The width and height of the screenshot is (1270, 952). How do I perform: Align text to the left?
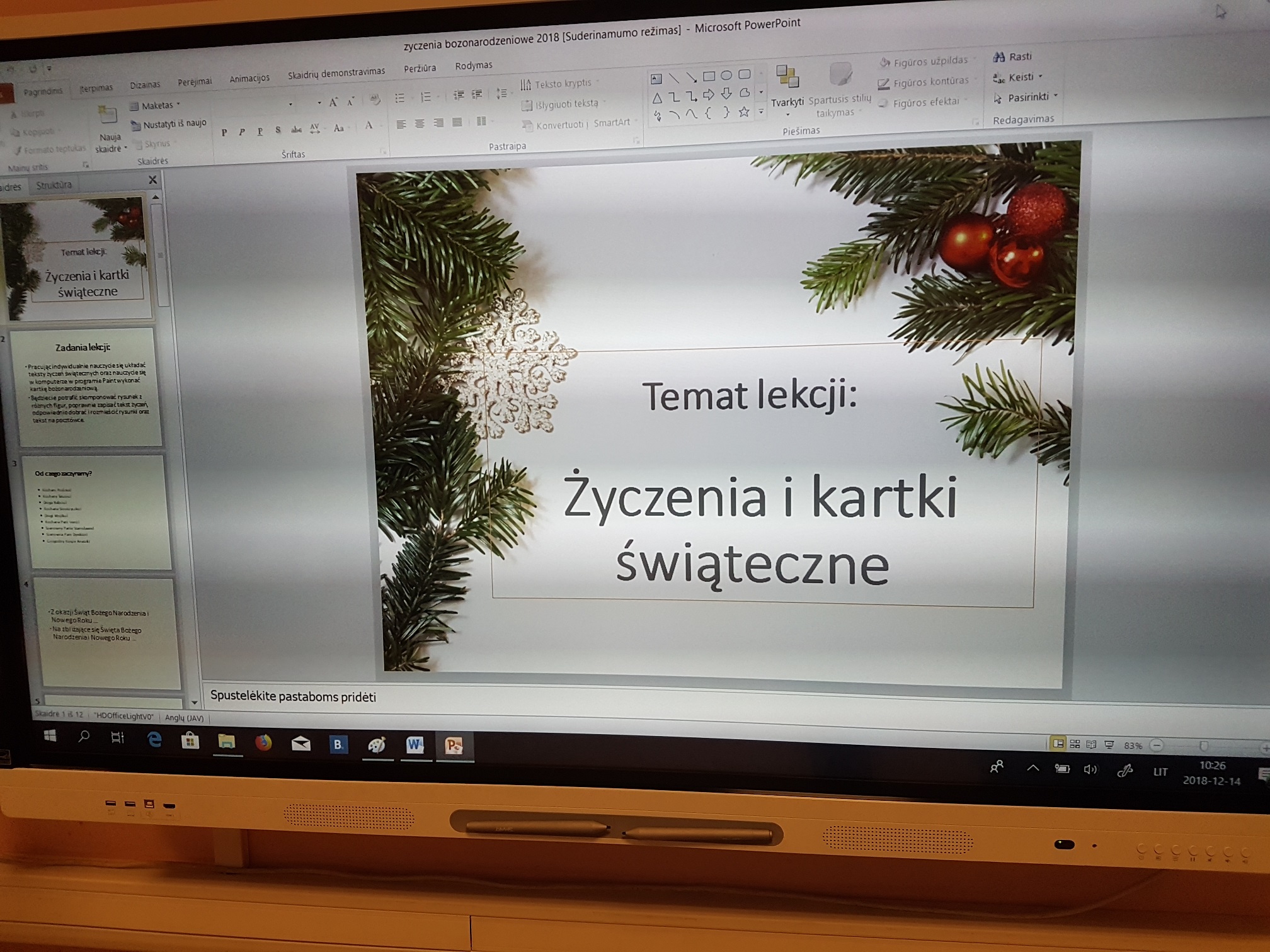pyautogui.click(x=401, y=124)
